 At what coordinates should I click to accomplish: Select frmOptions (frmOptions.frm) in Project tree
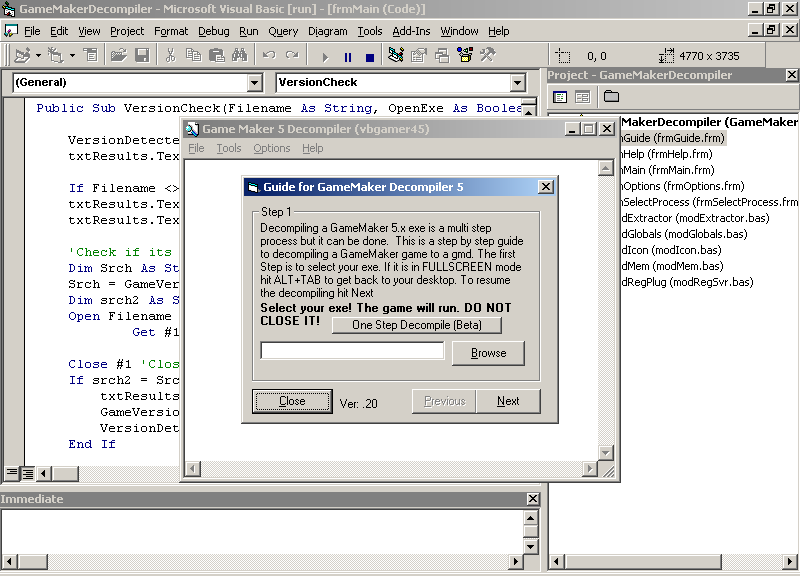[x=683, y=186]
